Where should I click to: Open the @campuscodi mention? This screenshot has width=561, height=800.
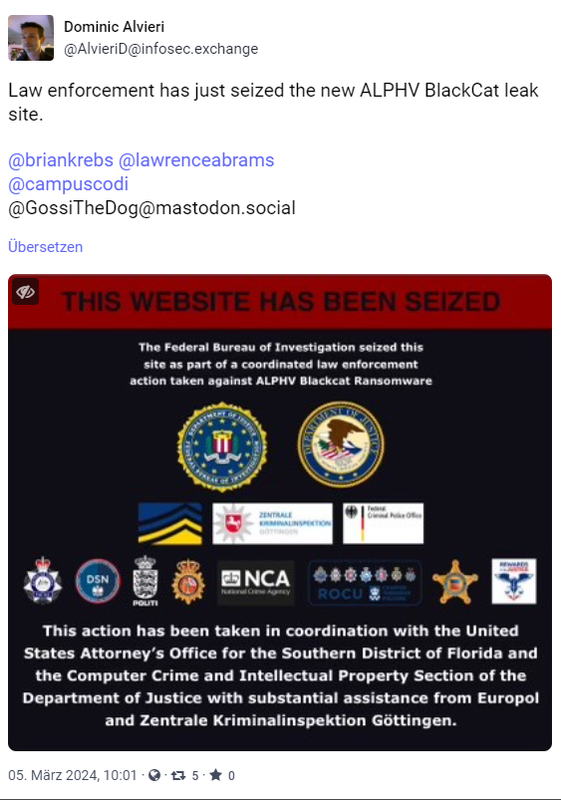pos(68,184)
